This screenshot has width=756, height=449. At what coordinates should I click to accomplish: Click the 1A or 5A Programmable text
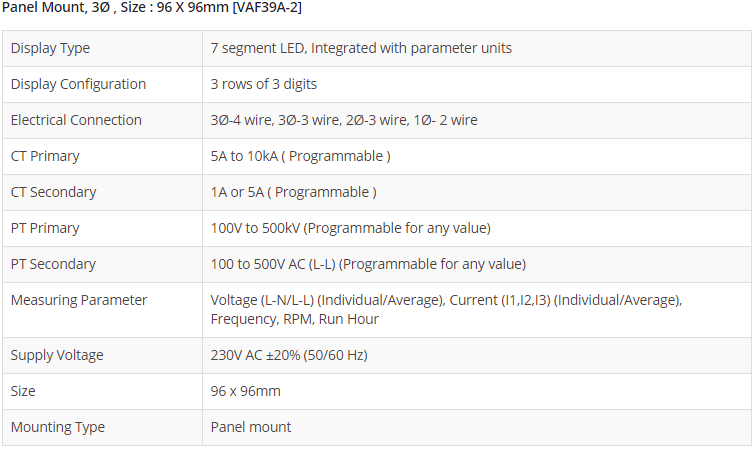pos(293,192)
